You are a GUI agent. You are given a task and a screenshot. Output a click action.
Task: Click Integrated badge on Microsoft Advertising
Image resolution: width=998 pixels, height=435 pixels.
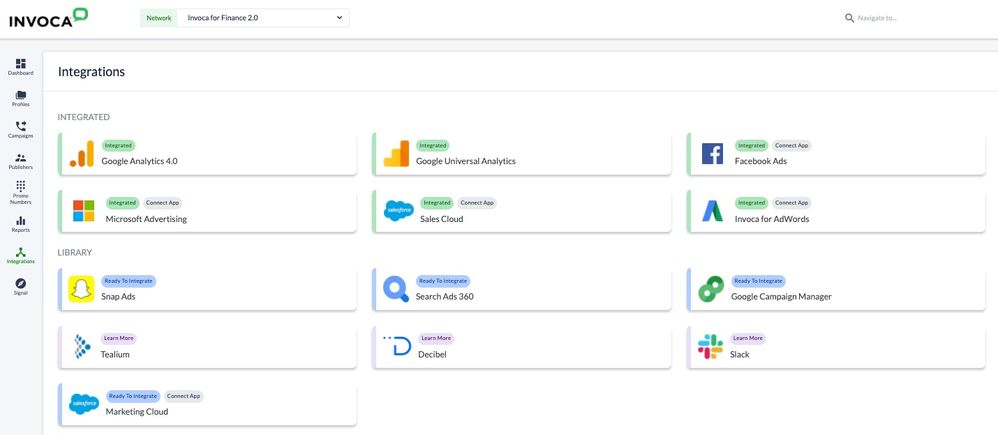[x=122, y=203]
